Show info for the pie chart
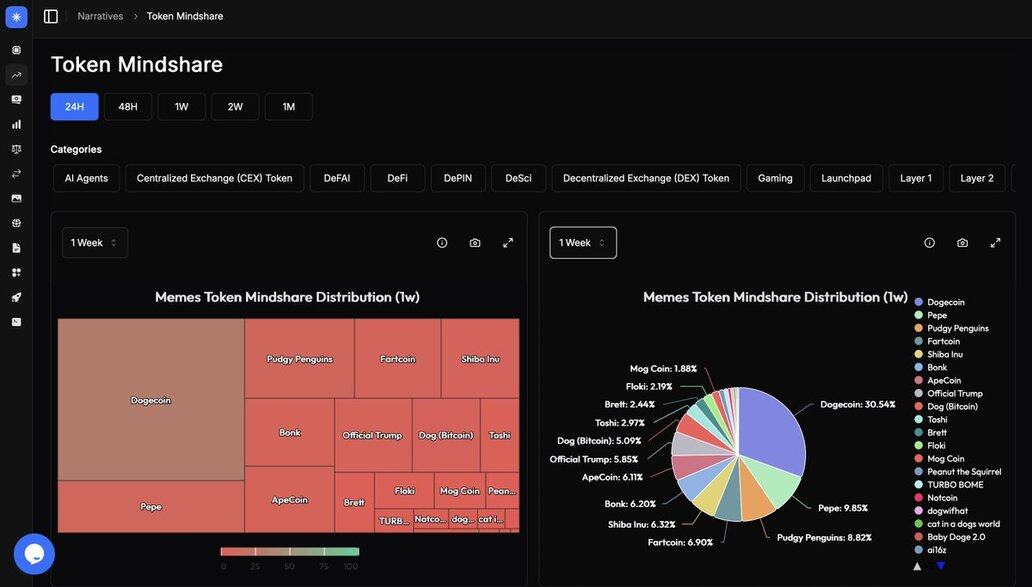1032x587 pixels. click(929, 243)
